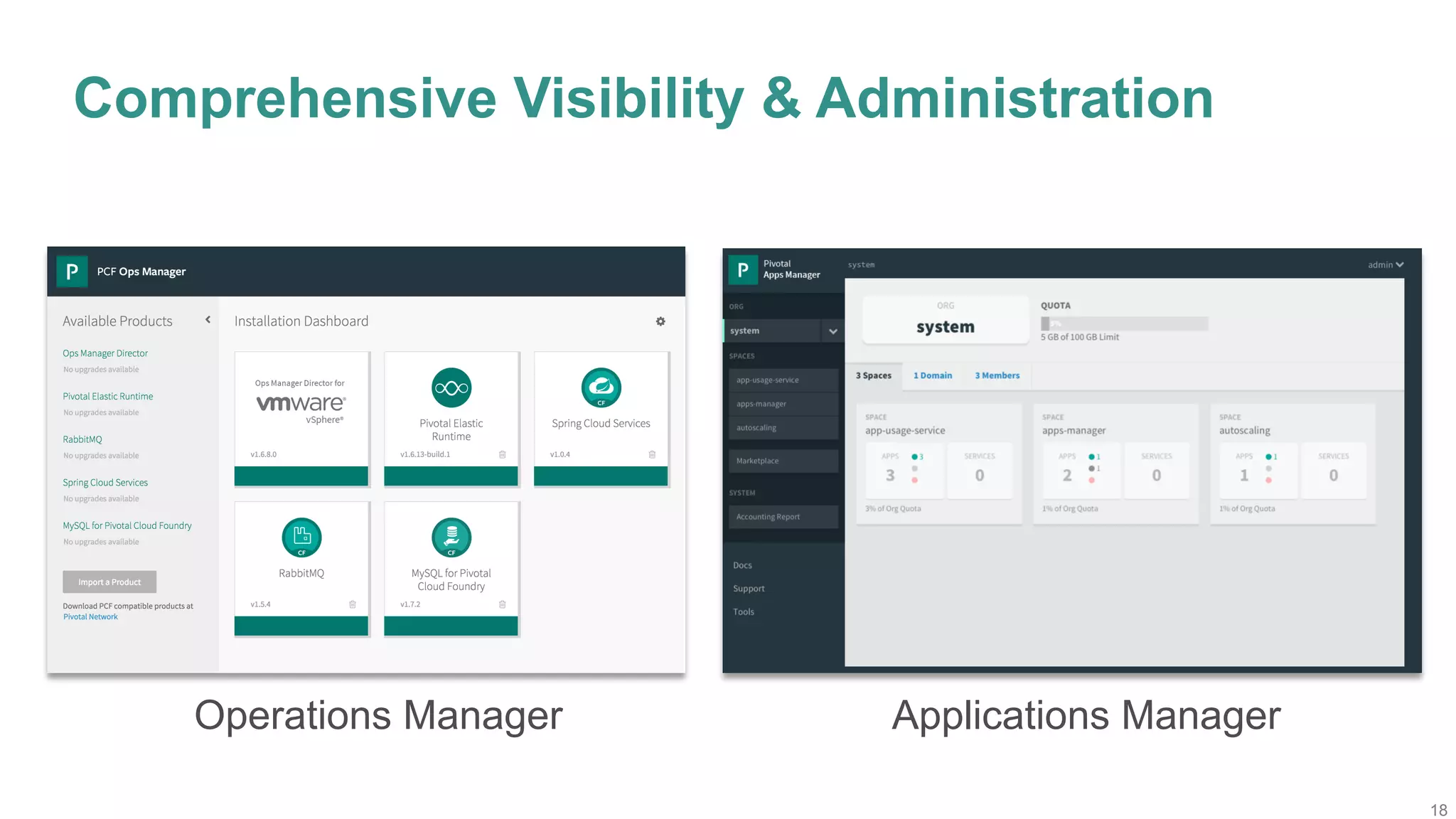The height and width of the screenshot is (819, 1456).
Task: Open the admin user menu
Action: (x=1386, y=264)
